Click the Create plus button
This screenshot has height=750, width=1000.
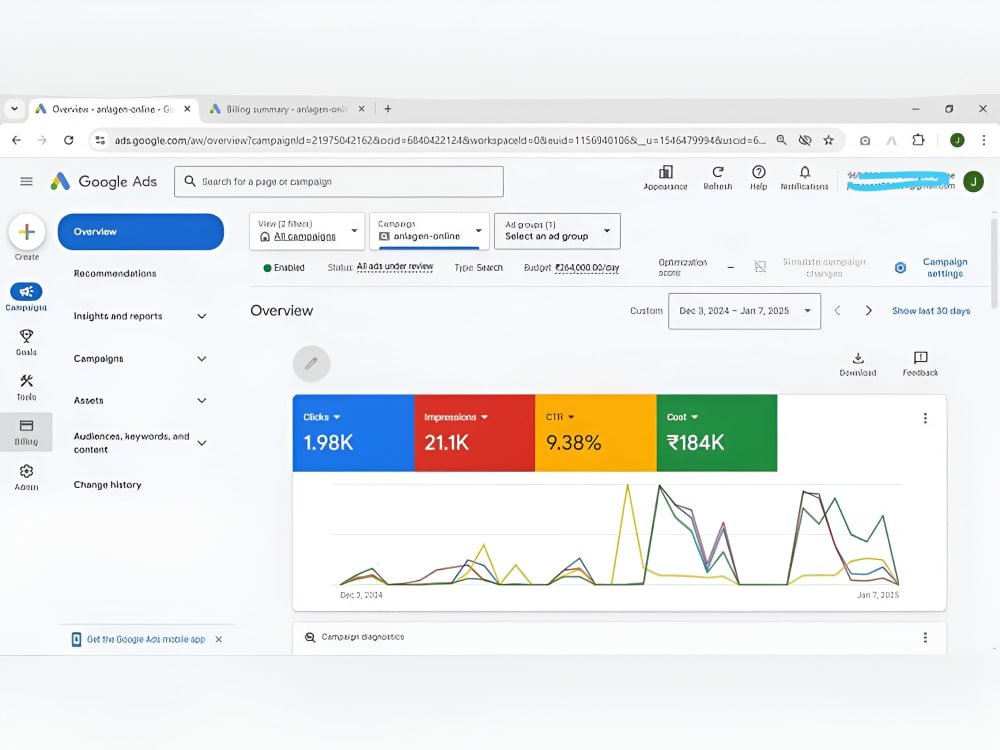point(27,232)
